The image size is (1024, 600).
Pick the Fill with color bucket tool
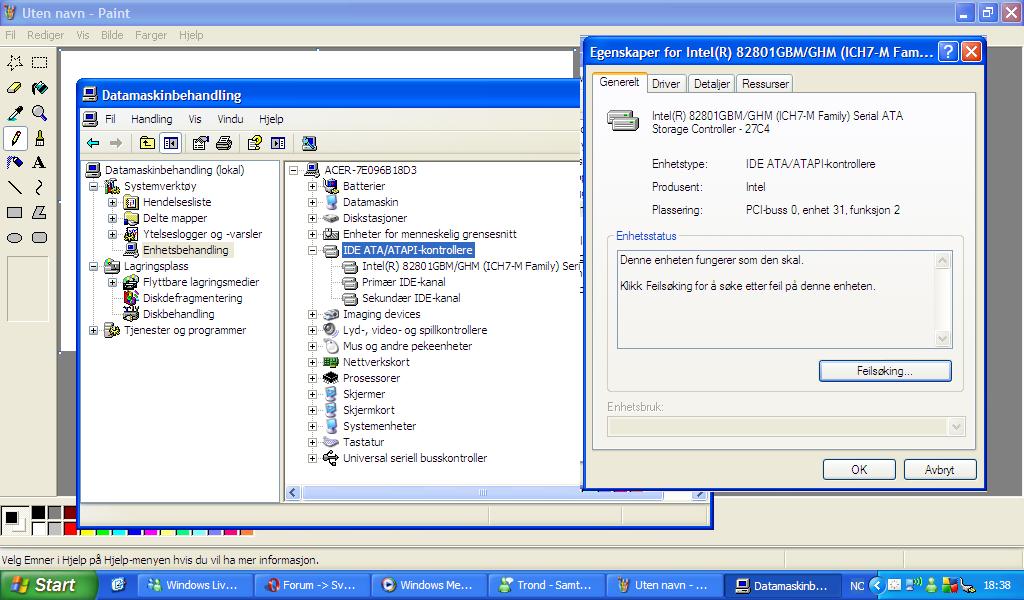point(40,87)
